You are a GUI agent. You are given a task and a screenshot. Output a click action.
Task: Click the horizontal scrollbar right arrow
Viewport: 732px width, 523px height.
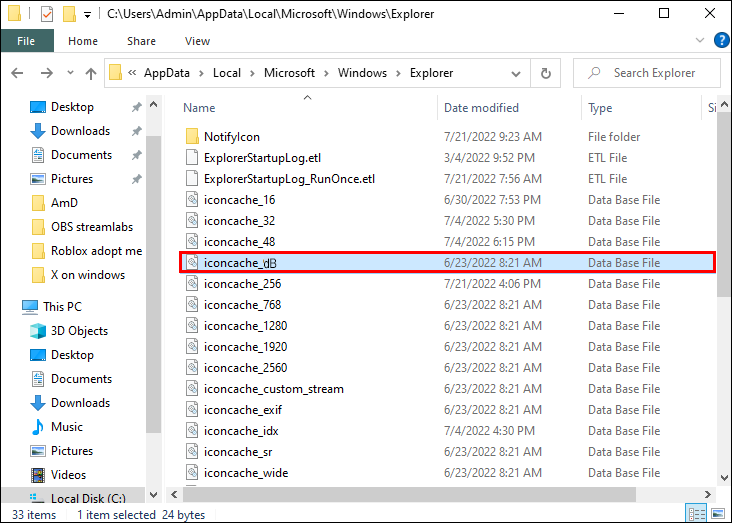click(708, 494)
